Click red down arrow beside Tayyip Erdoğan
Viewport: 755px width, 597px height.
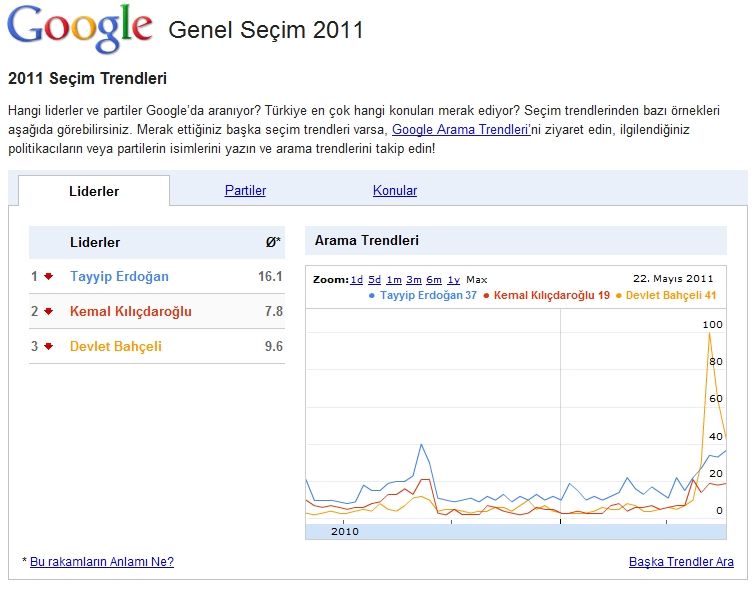(x=48, y=277)
